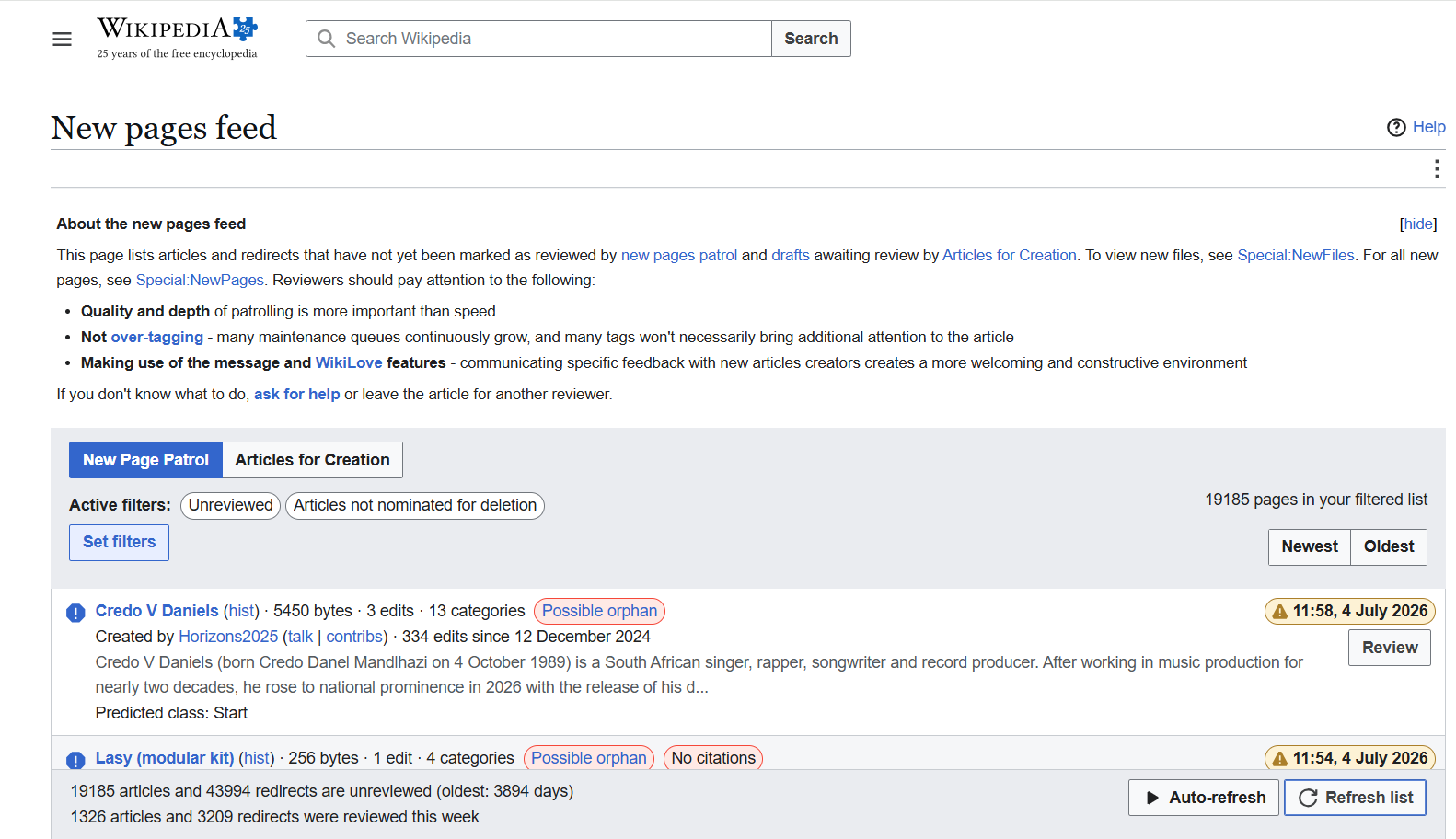Click the Unreviewed active filter tag

tap(230, 505)
